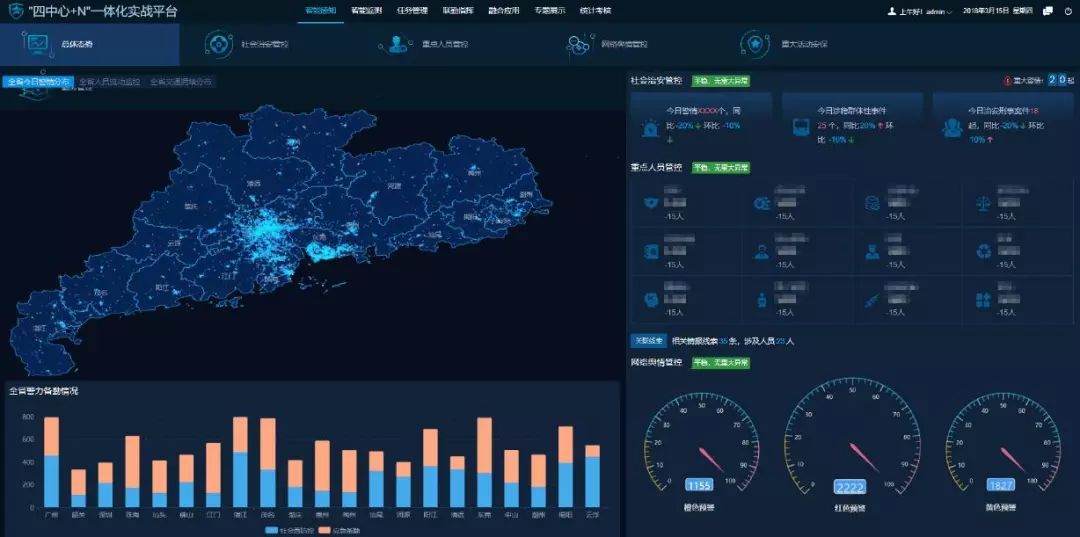Click the power icon in top right
The height and width of the screenshot is (537, 1080).
[1067, 11]
